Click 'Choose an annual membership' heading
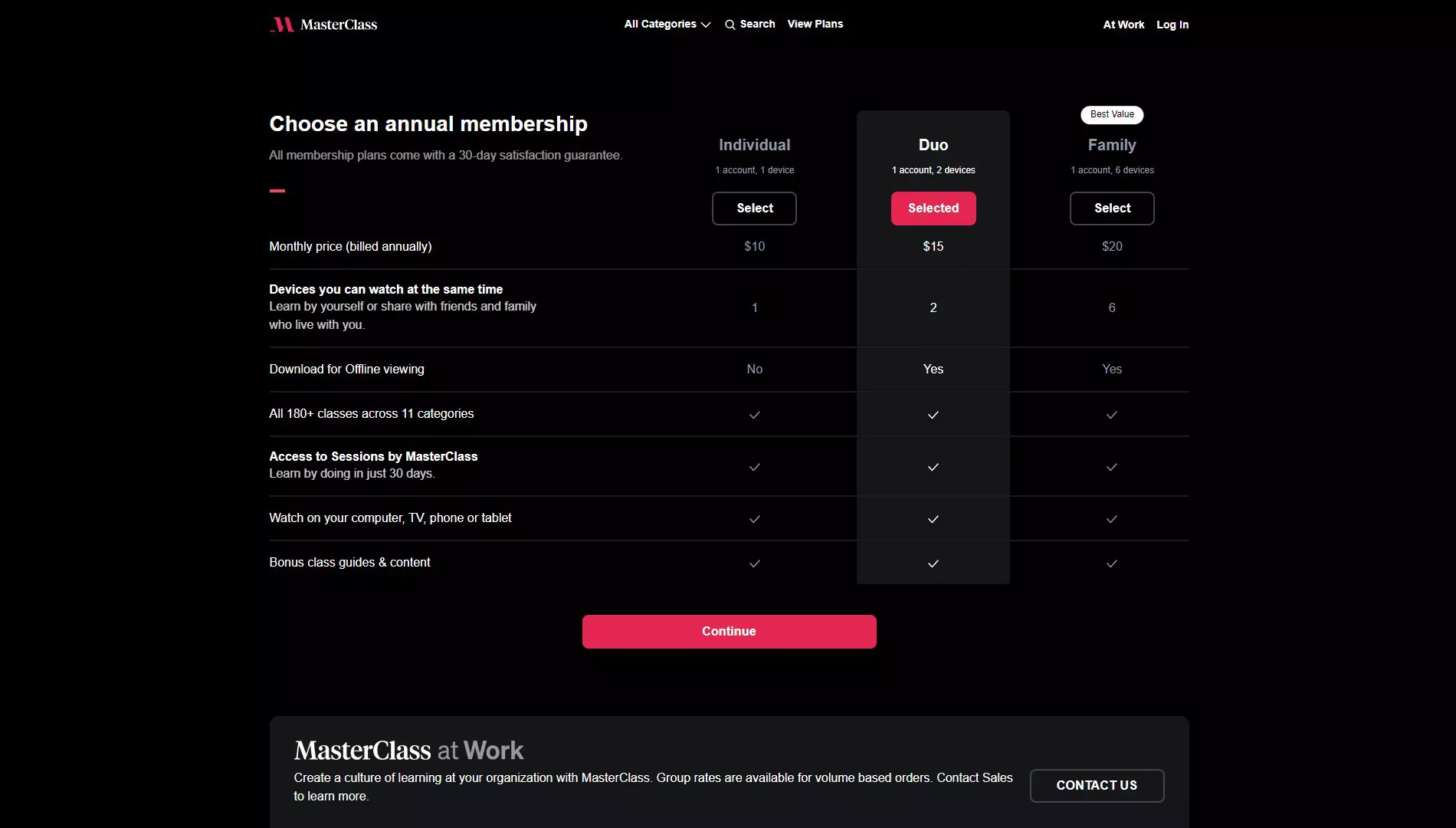1456x828 pixels. pos(428,123)
